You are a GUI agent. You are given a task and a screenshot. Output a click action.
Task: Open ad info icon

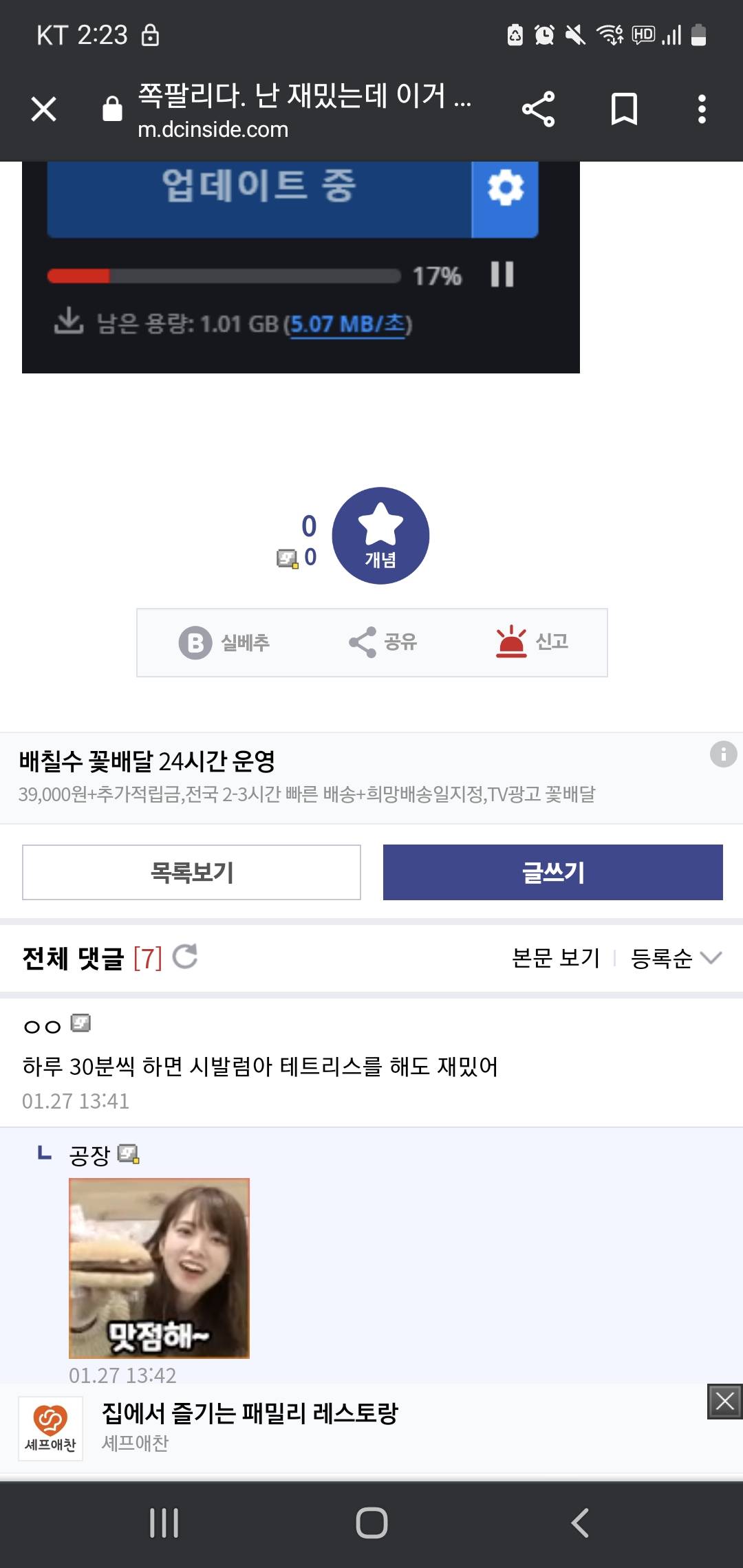[723, 754]
